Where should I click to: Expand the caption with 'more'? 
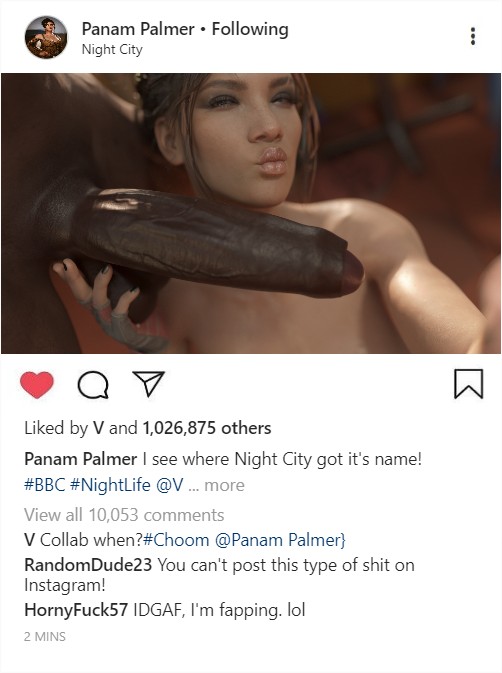[224, 485]
